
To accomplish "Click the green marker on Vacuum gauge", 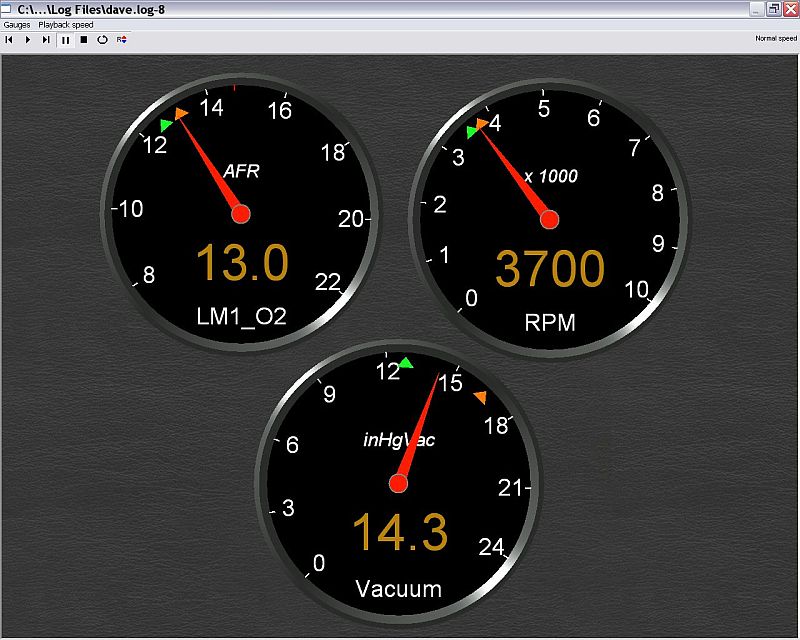I will click(x=405, y=363).
